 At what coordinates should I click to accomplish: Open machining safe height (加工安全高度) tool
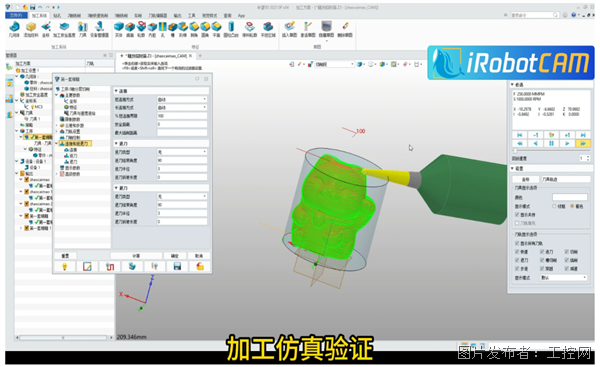coord(64,29)
